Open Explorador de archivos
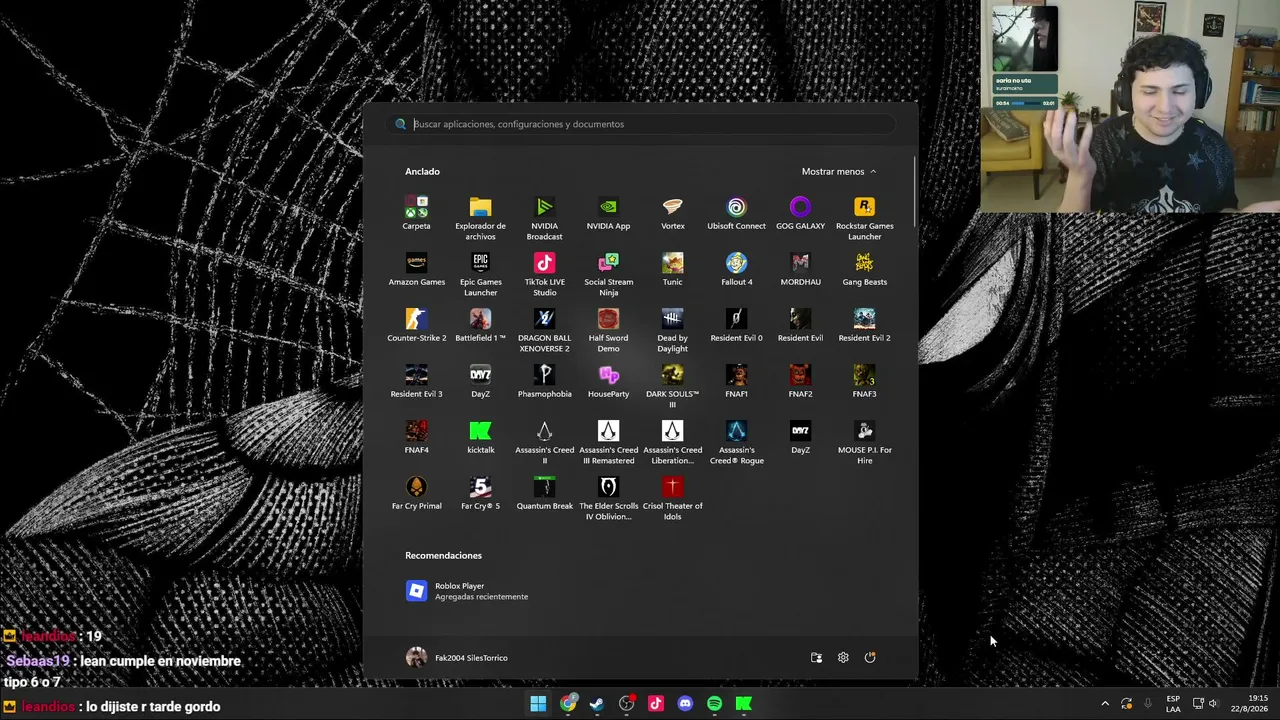1280x720 pixels. click(x=480, y=219)
